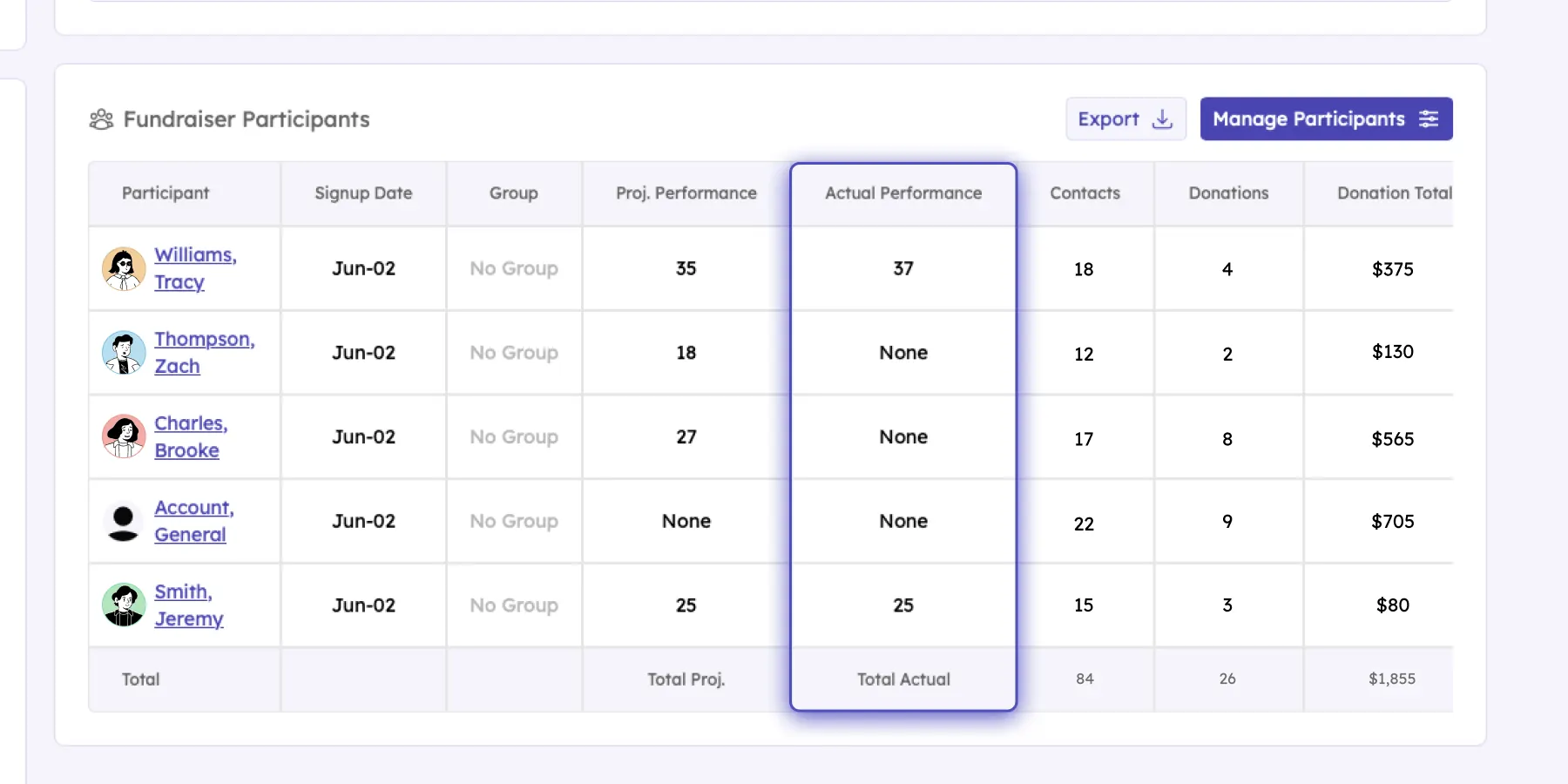Click the Export button
Screen dimensions: 1568x784
[x=1125, y=119]
